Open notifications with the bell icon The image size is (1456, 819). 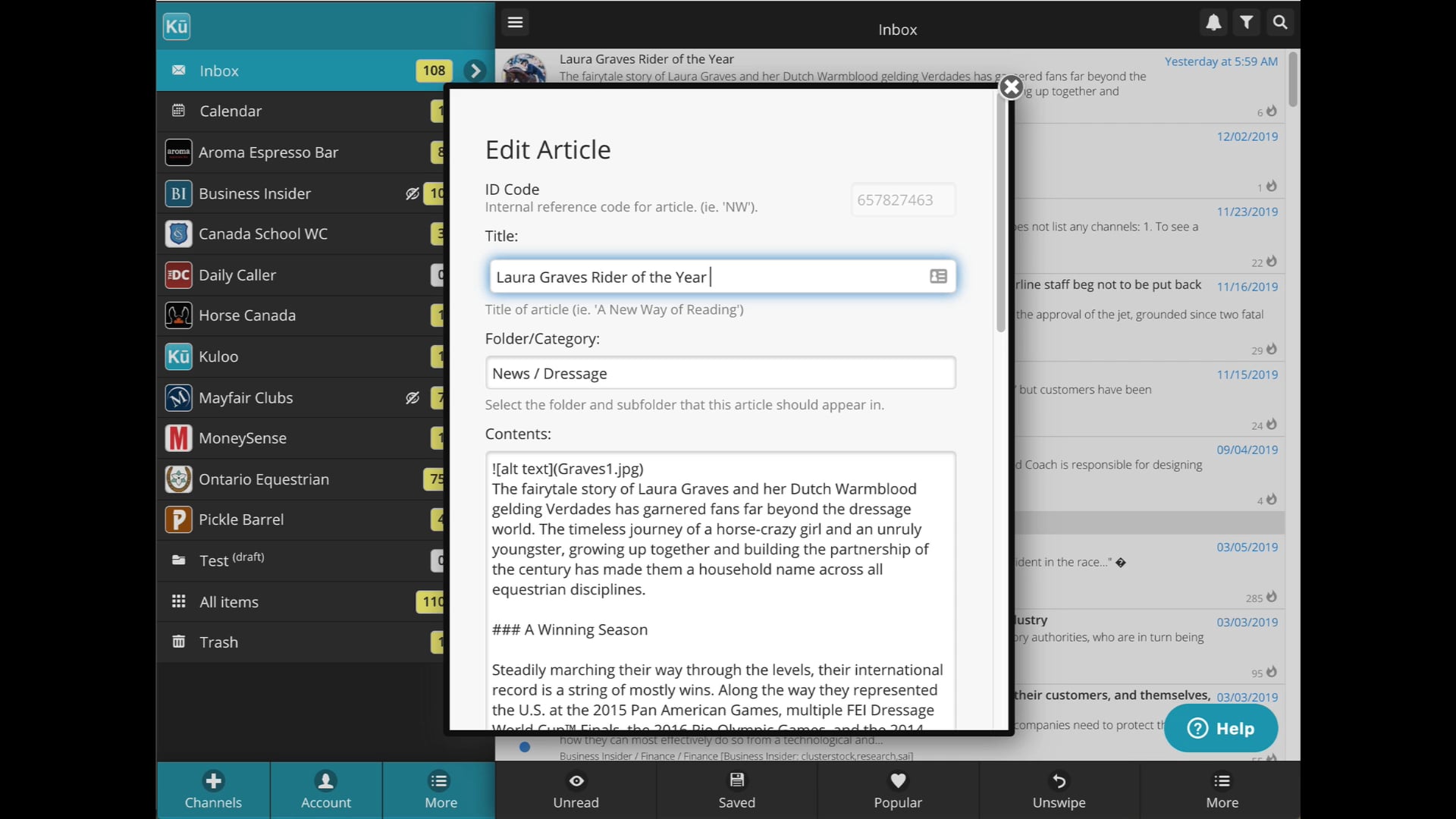tap(1213, 23)
